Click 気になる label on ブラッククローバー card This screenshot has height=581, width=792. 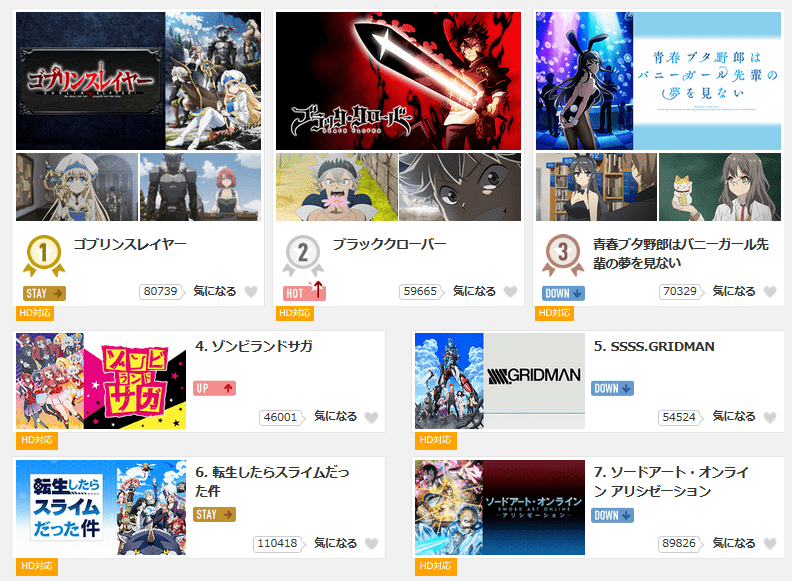coord(474,292)
